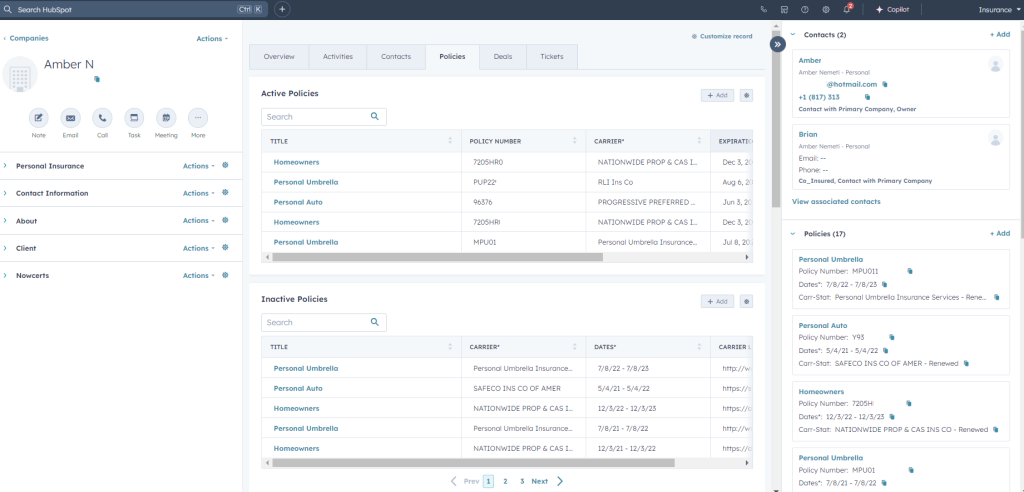
Task: Click the Active Policies horizontal scrollbar
Action: click(500, 257)
